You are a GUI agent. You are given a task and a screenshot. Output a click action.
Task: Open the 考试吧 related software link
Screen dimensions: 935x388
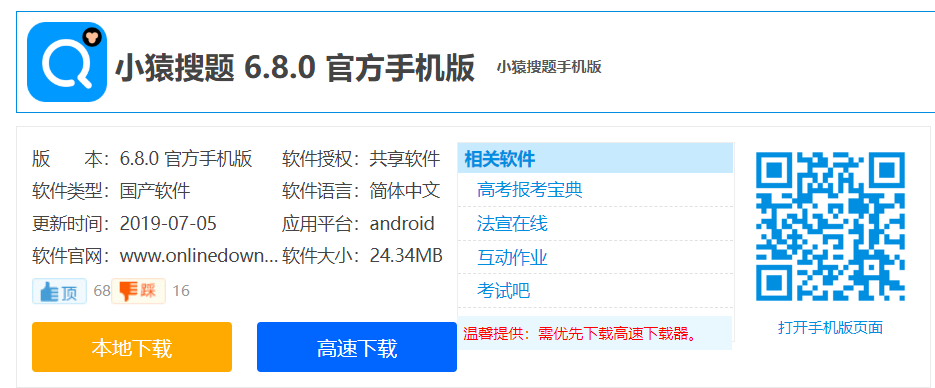pos(503,291)
